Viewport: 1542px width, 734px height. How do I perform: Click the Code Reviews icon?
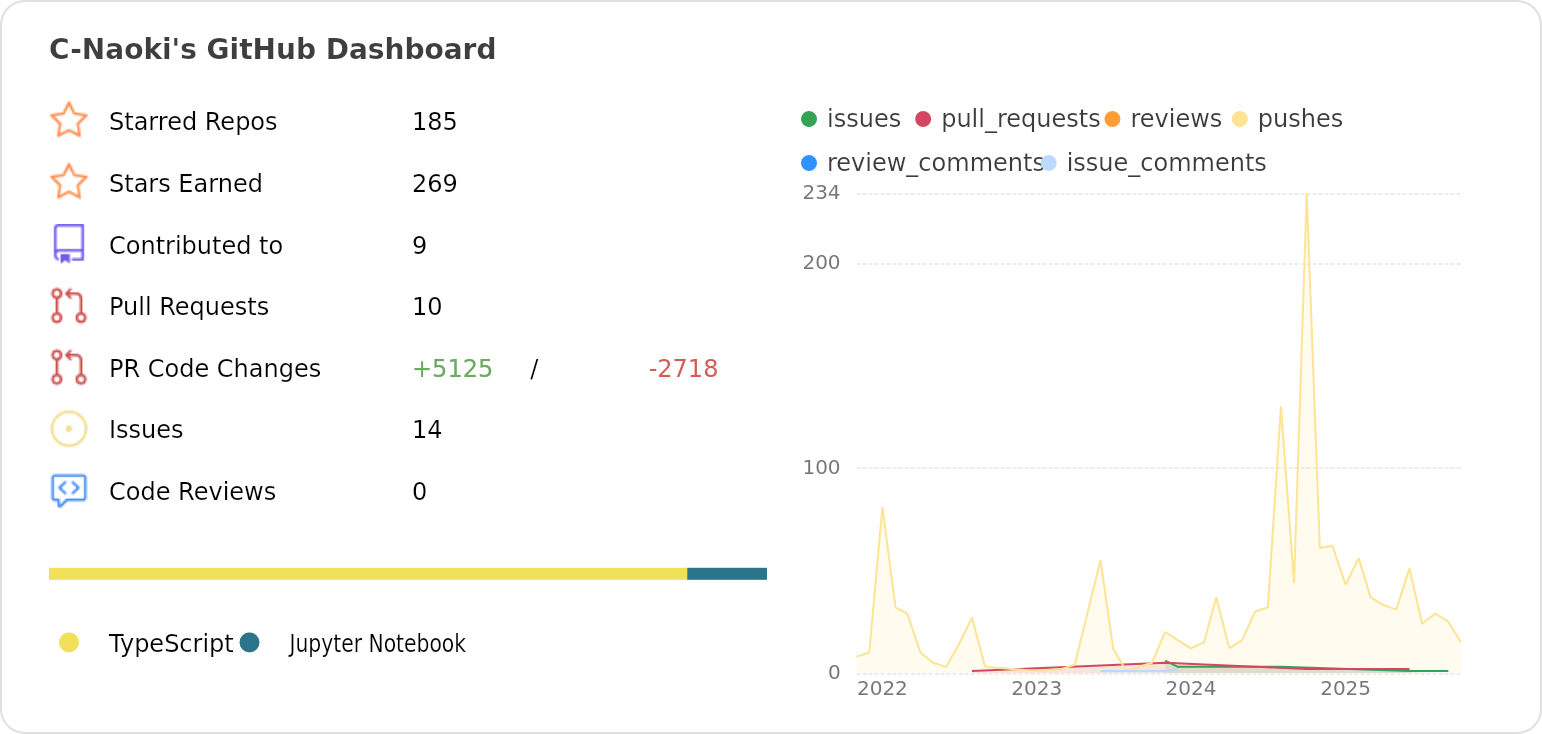69,491
